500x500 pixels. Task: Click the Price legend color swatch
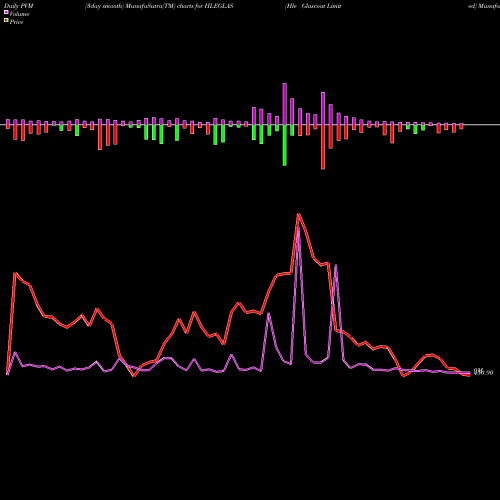[6, 21]
